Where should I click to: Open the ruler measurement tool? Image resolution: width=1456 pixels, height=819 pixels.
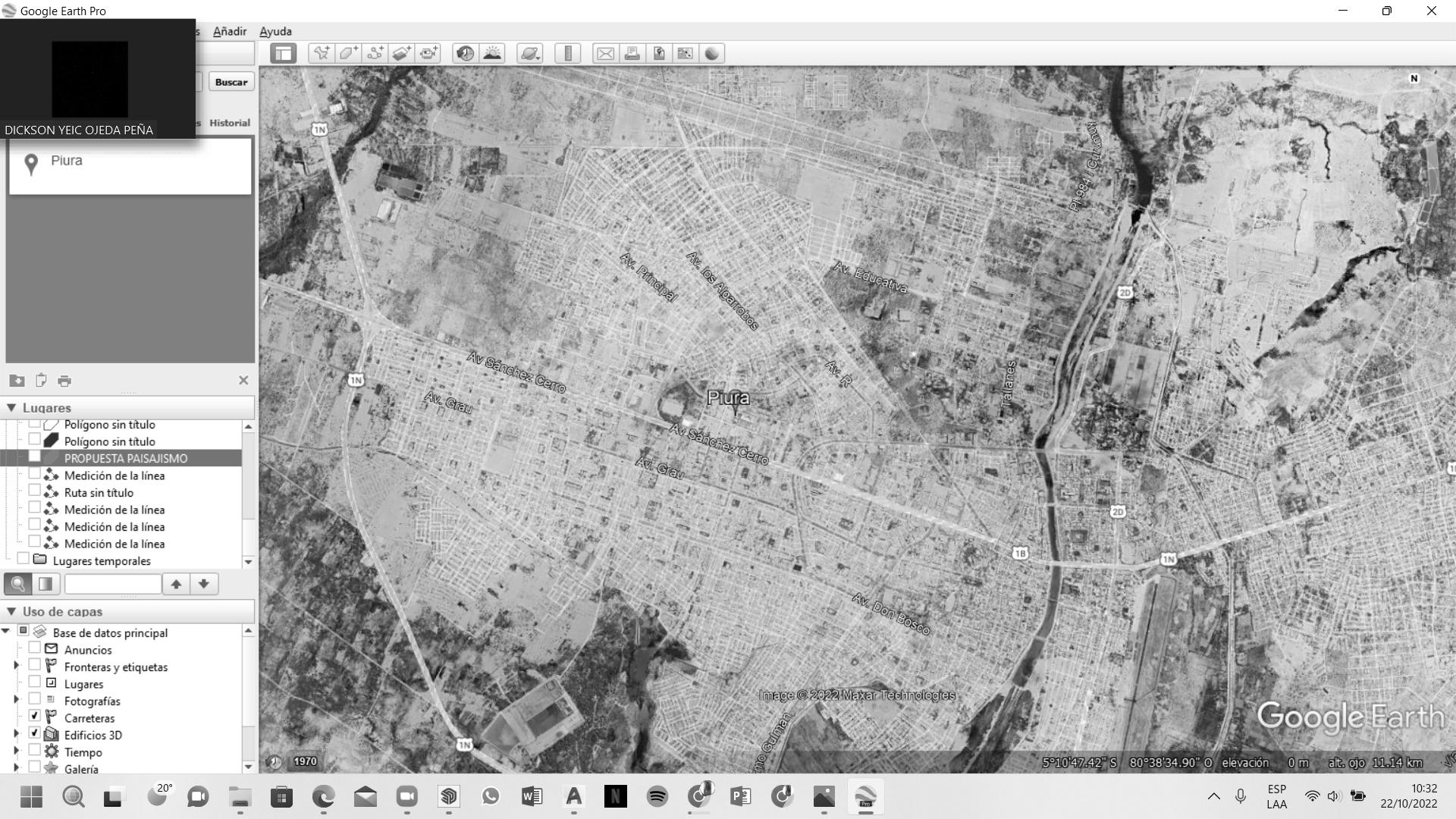[x=567, y=53]
